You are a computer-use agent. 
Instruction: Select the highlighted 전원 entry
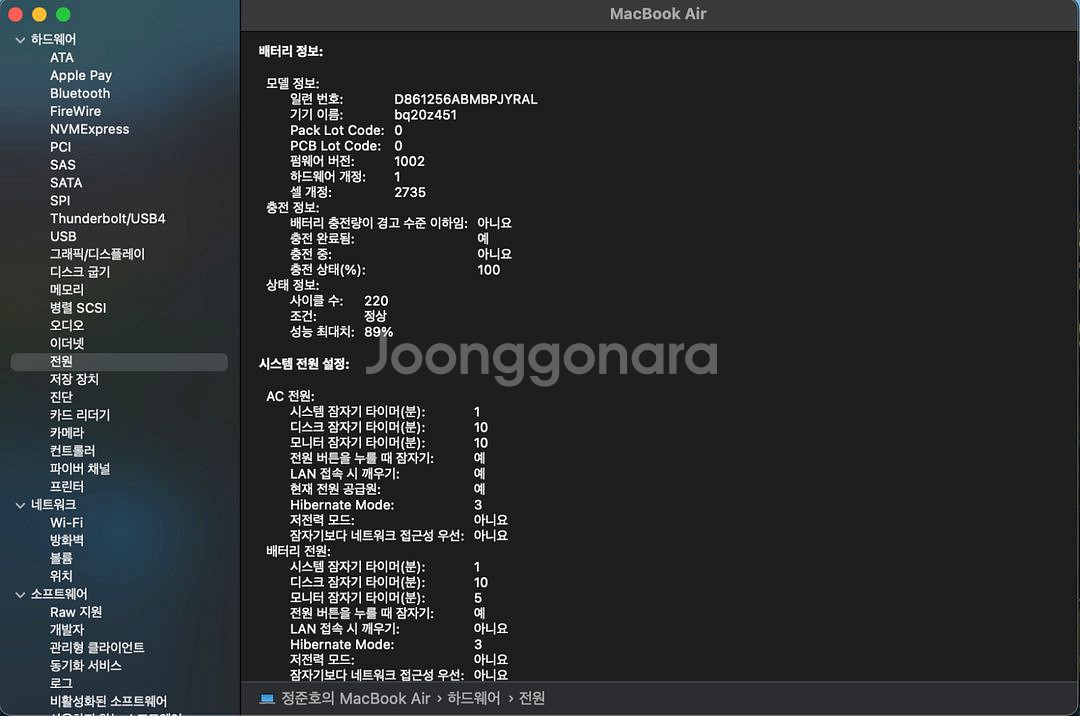coord(119,362)
